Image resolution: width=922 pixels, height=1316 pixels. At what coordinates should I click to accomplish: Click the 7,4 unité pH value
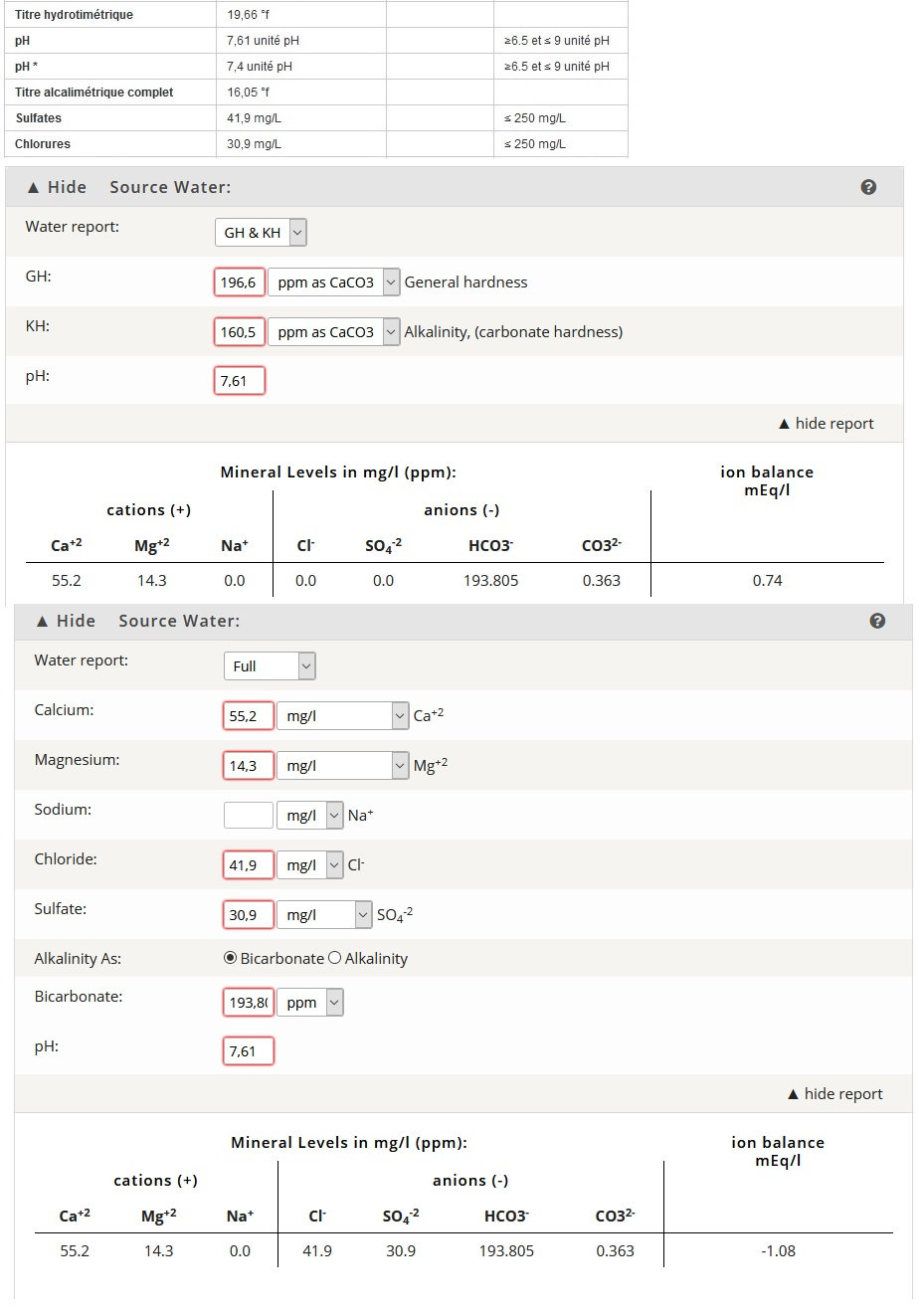(x=260, y=67)
